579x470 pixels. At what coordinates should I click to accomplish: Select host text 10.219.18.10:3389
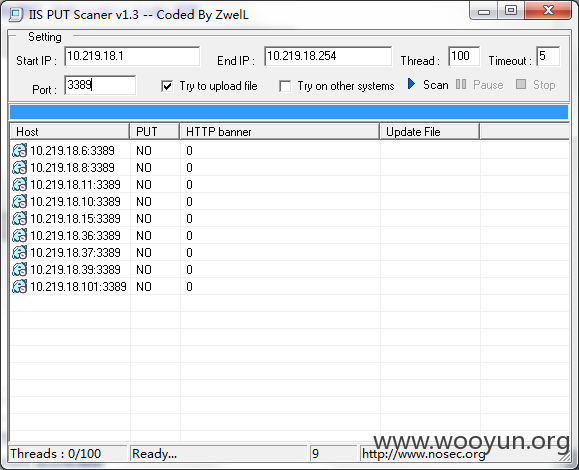click(x=75, y=202)
